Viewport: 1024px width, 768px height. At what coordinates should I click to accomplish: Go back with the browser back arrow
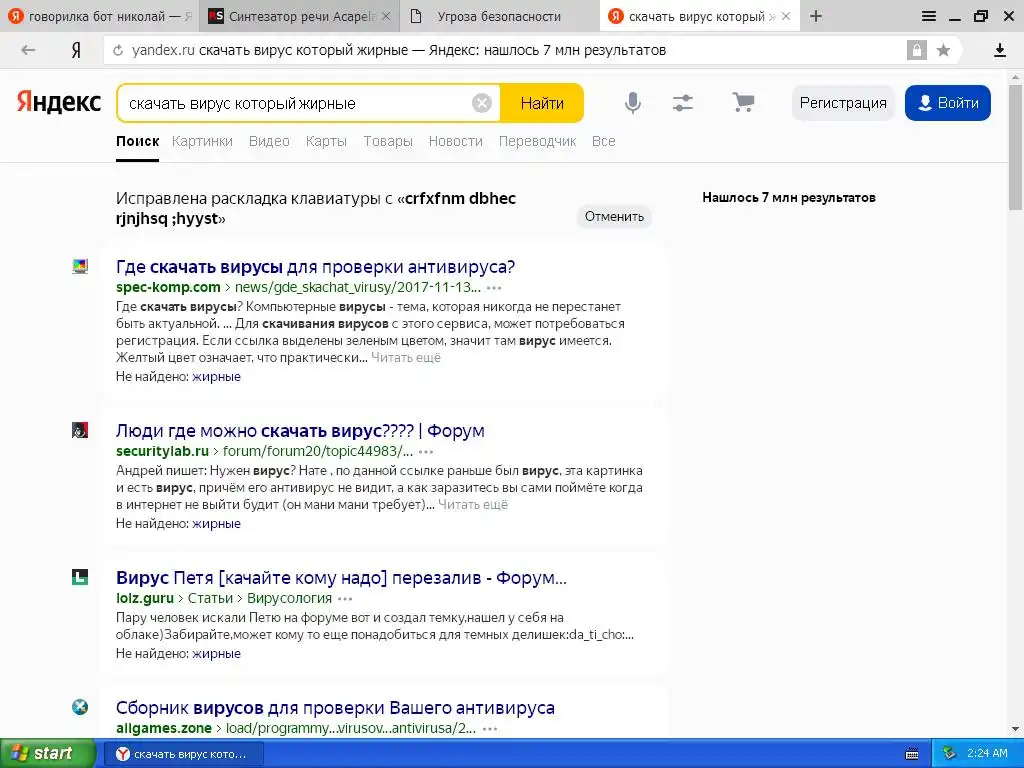(x=28, y=50)
